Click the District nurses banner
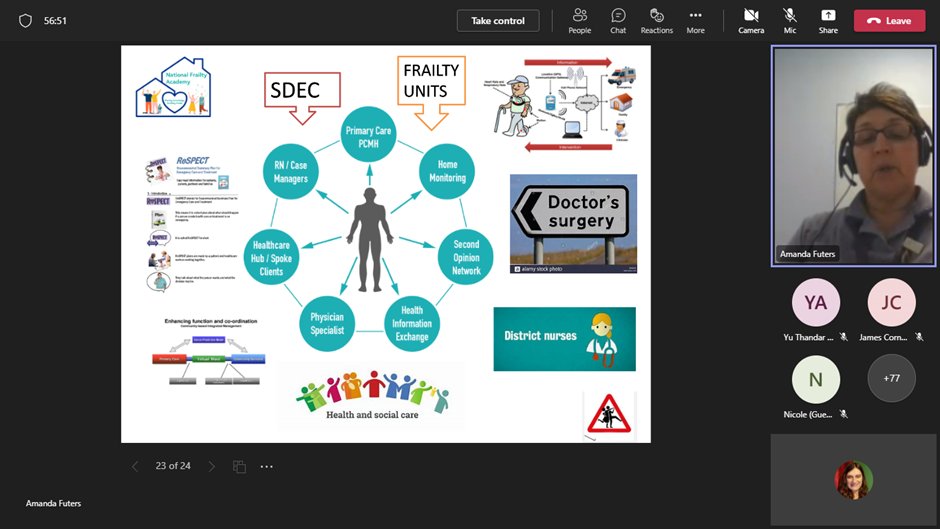 (x=564, y=339)
